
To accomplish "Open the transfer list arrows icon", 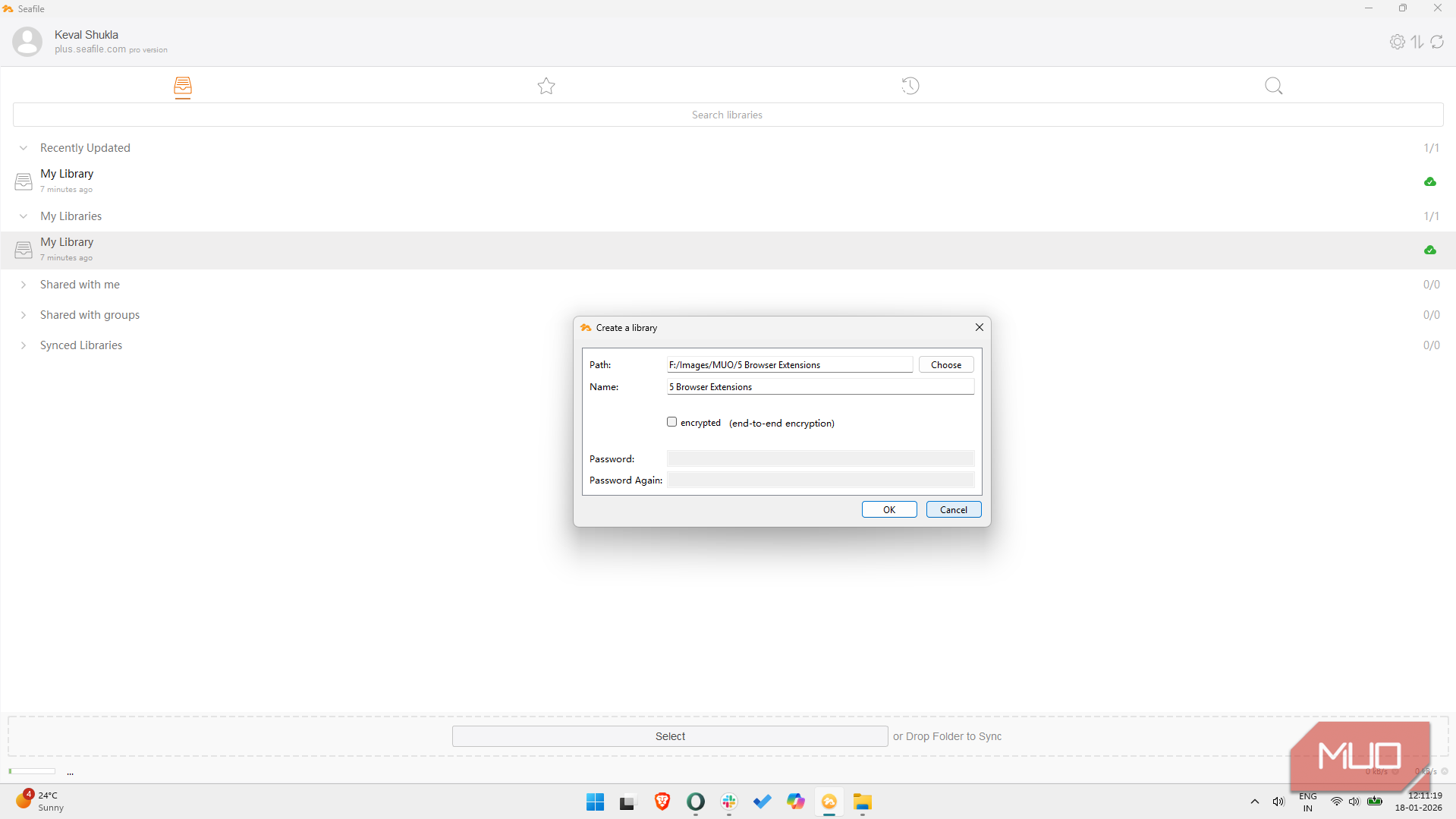I will (x=1417, y=42).
